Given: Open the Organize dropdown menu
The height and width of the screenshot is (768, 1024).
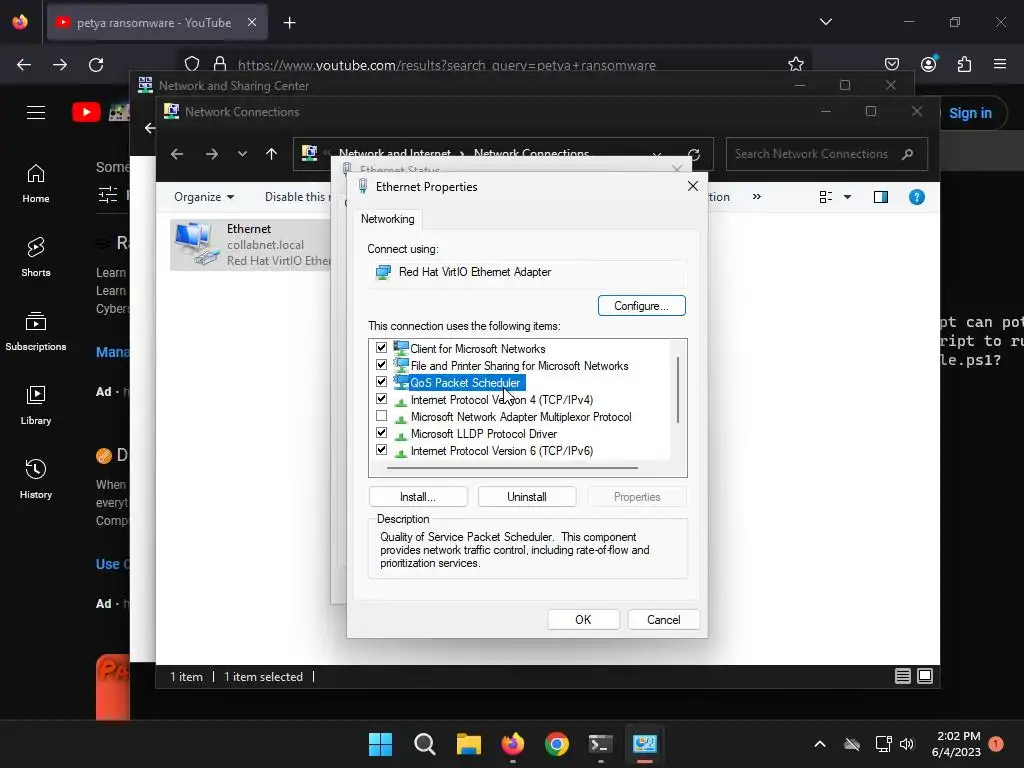Looking at the screenshot, I should (204, 197).
